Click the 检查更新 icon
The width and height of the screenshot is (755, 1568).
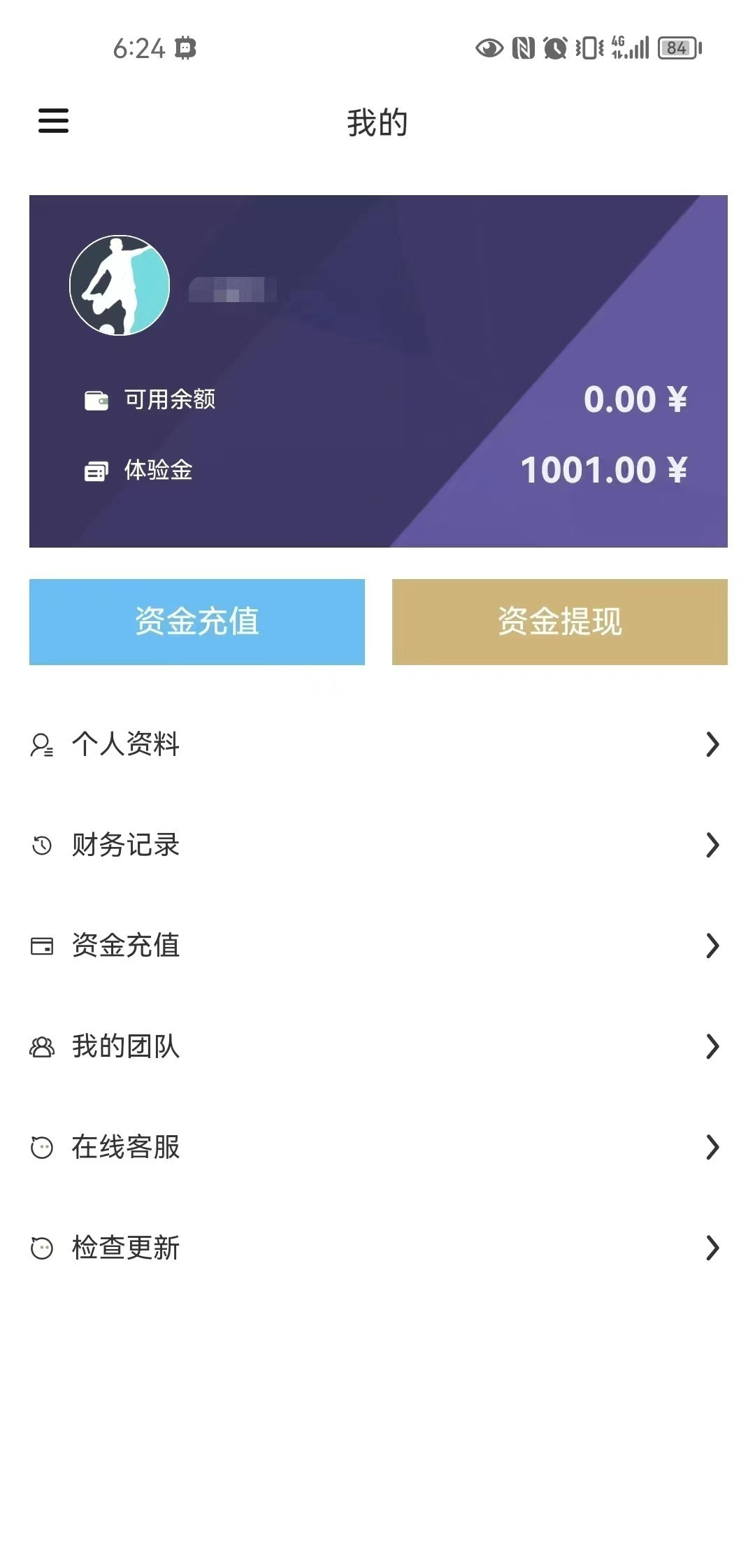click(x=42, y=1248)
